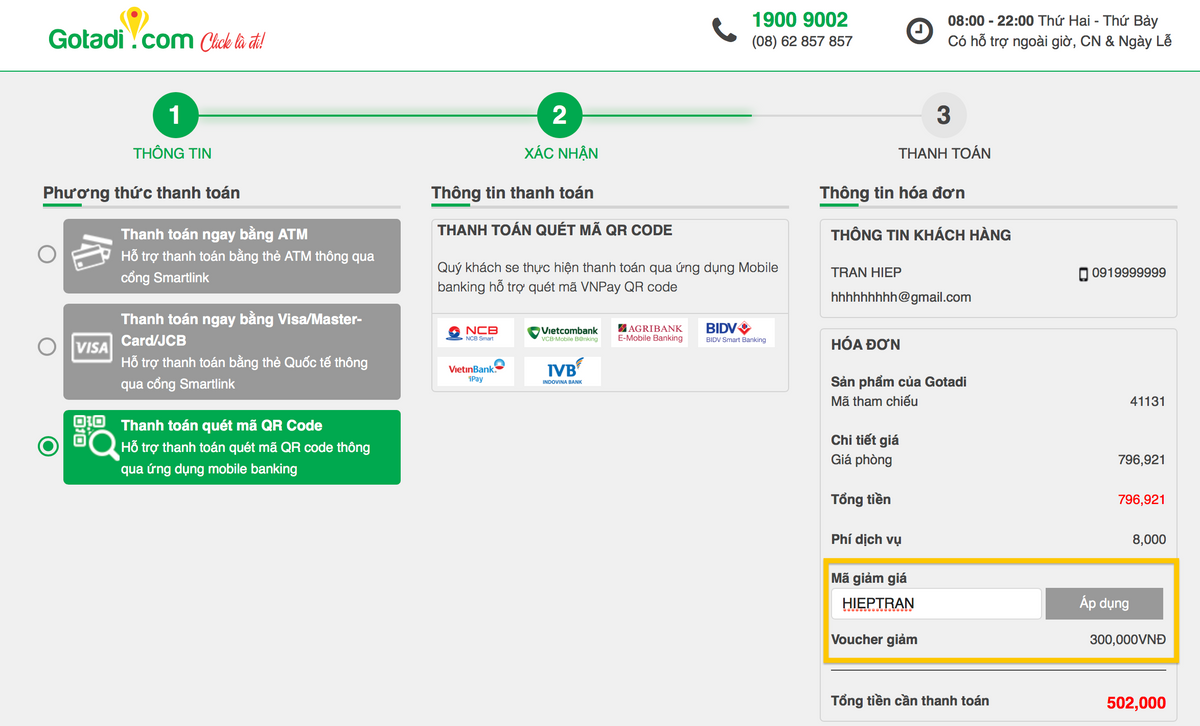Select the NCB Smart bank logo
1200x726 pixels.
pyautogui.click(x=476, y=332)
